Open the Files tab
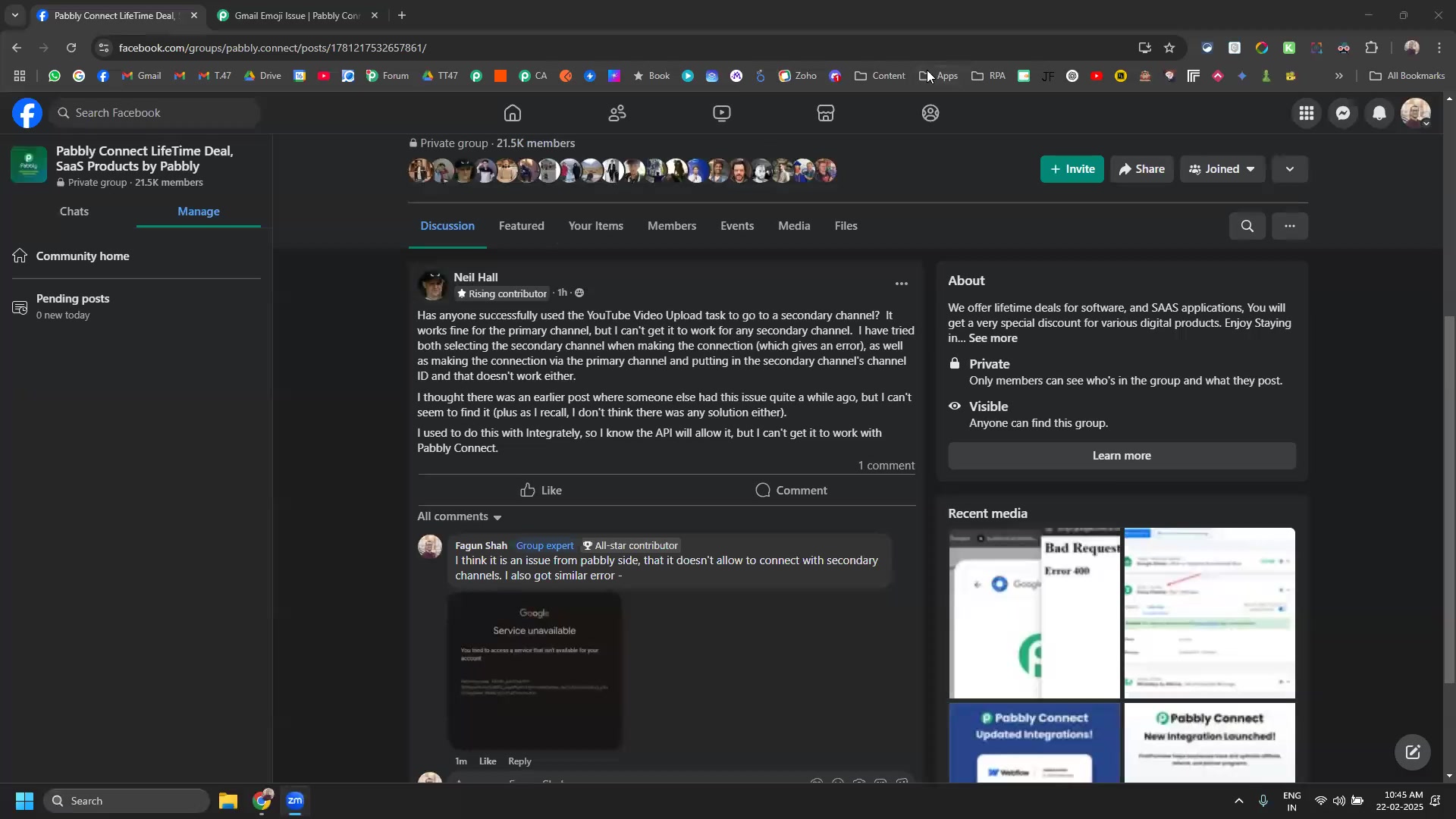This screenshot has width=1456, height=819. 846,226
